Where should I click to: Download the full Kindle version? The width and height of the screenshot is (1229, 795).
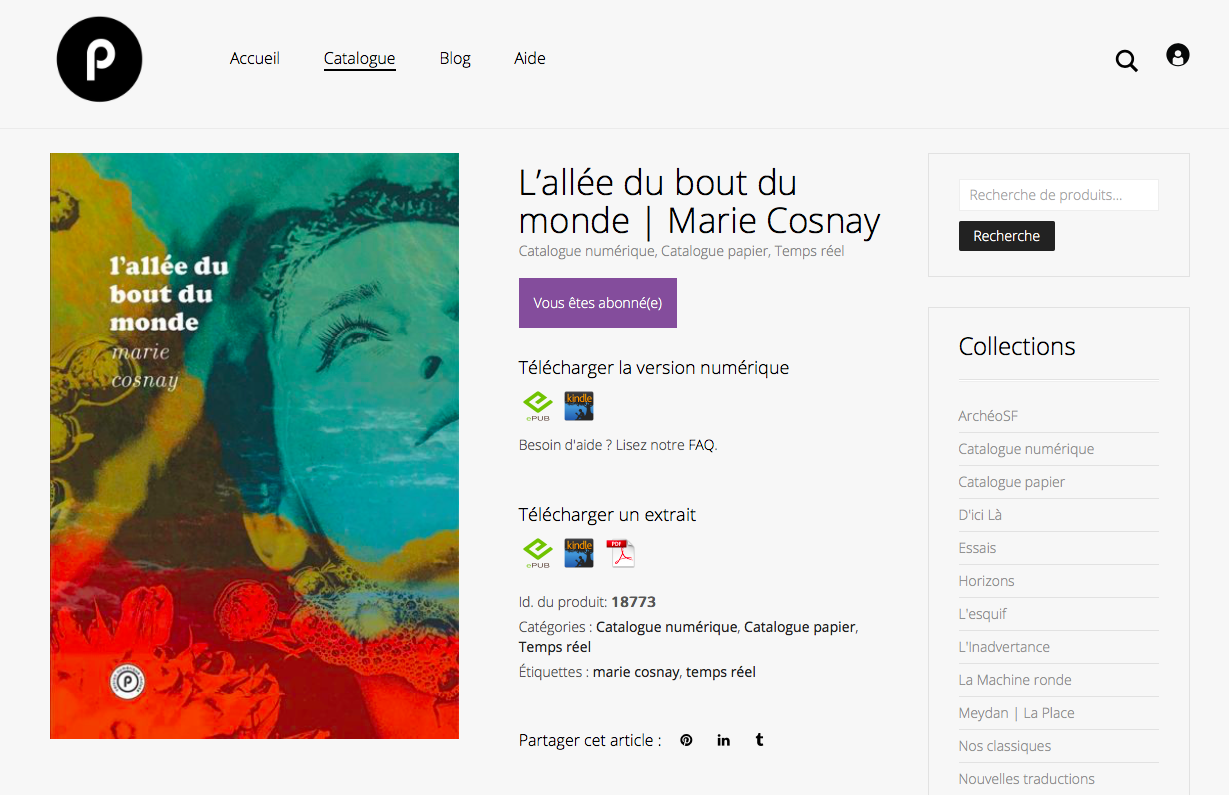point(579,406)
